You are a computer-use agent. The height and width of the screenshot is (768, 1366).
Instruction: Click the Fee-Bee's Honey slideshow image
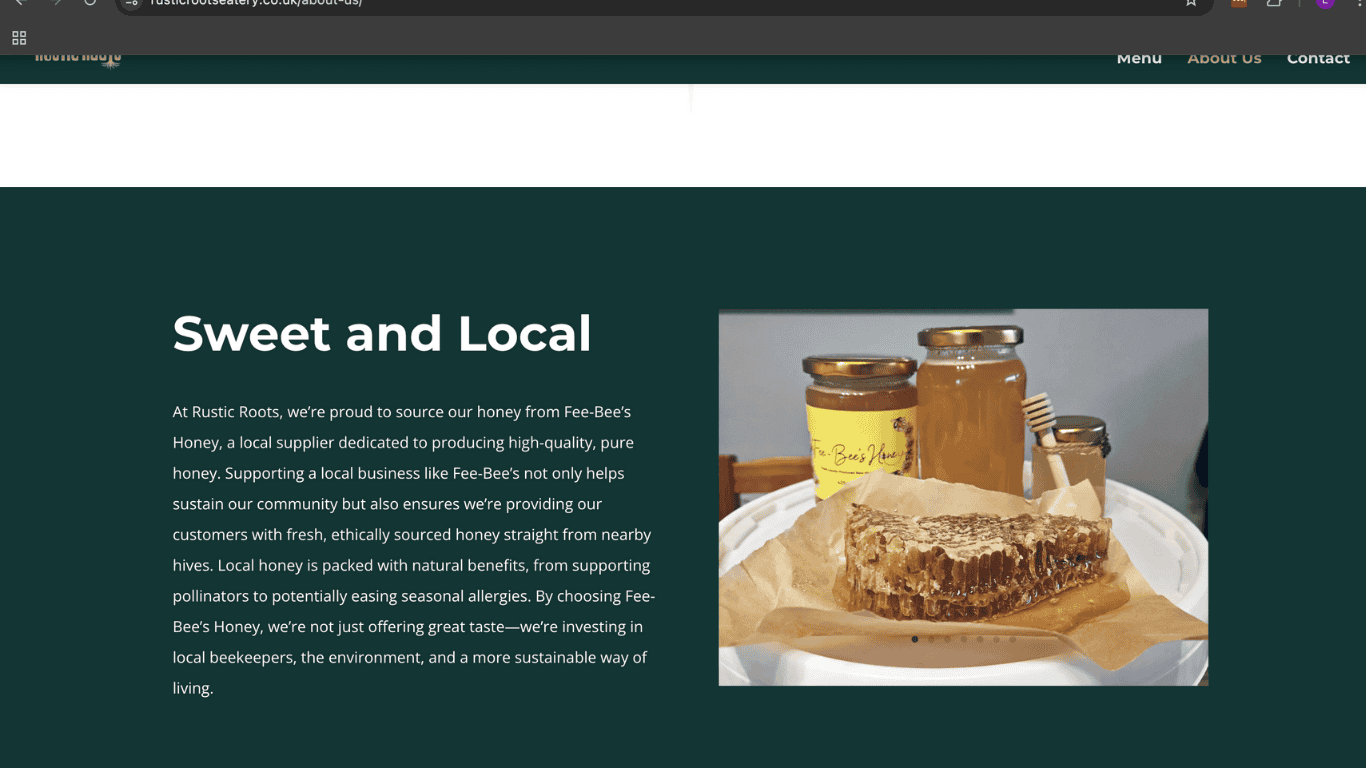click(963, 497)
